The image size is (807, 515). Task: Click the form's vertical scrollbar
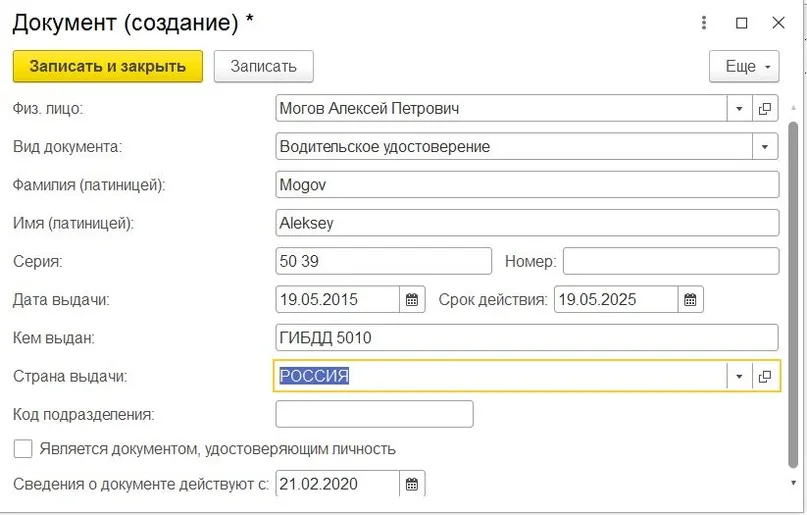click(x=793, y=296)
